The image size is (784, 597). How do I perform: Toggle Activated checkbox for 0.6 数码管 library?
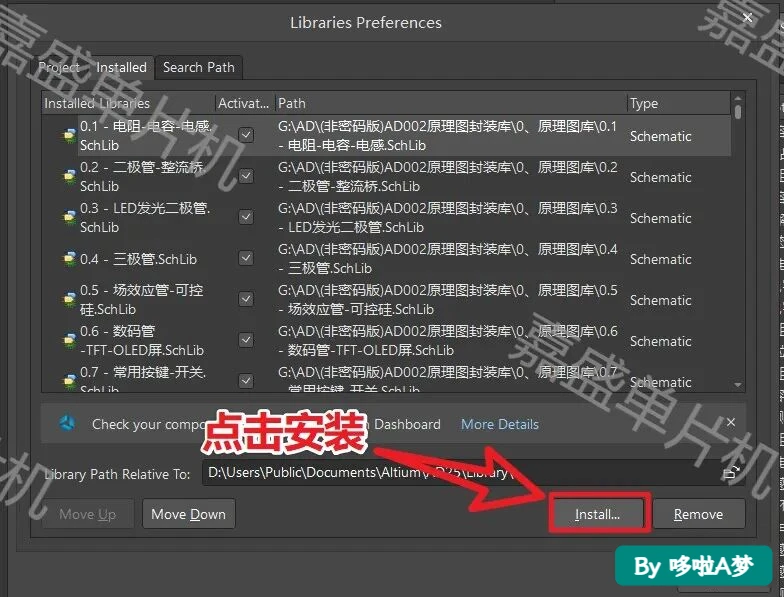point(246,340)
